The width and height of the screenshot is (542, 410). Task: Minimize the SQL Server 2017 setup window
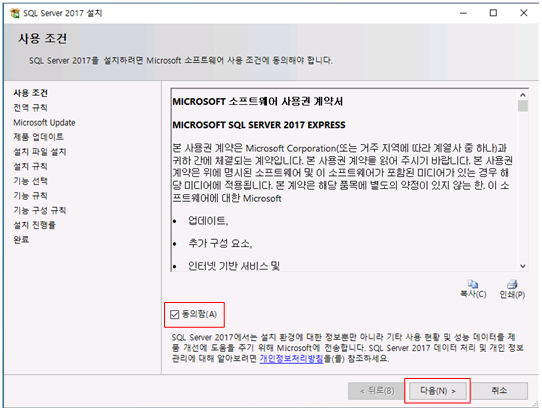point(463,13)
